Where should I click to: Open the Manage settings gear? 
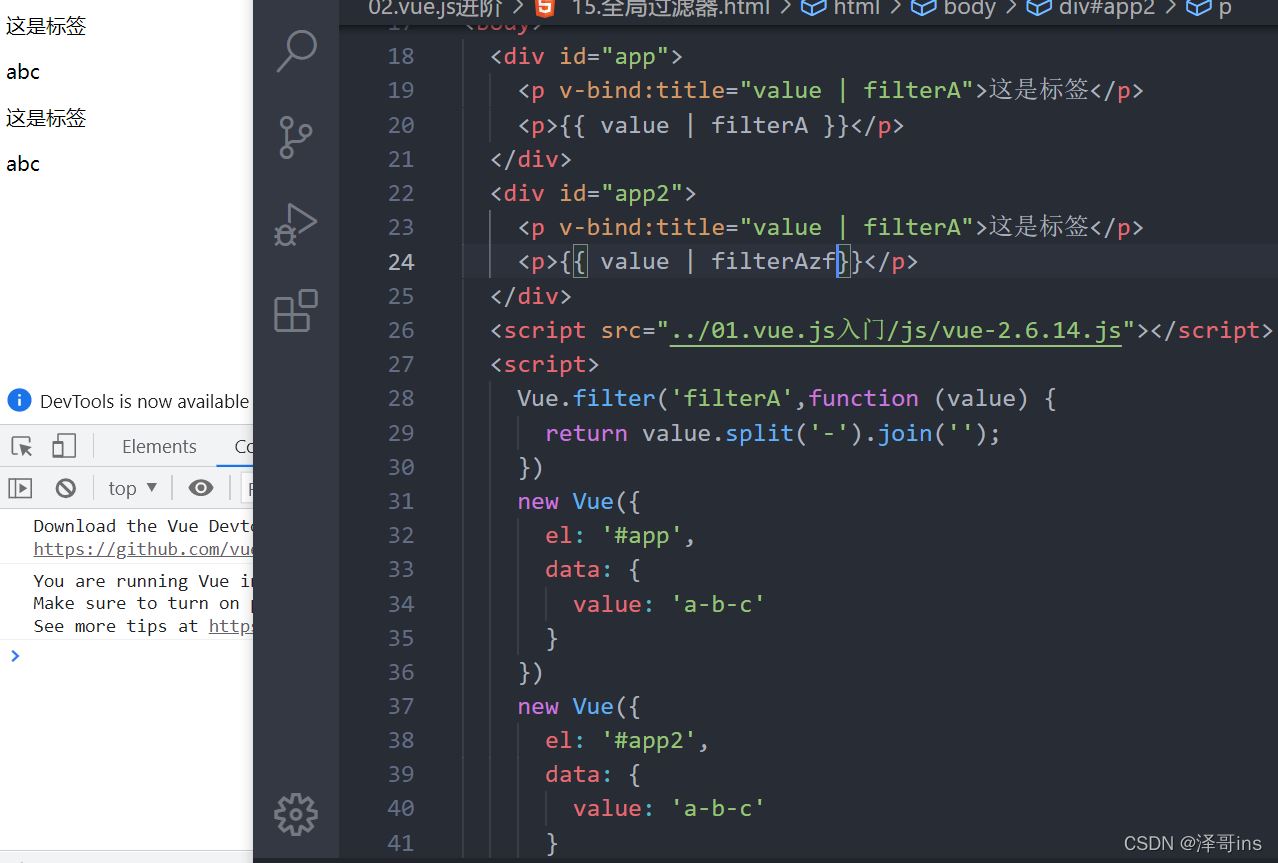point(296,814)
